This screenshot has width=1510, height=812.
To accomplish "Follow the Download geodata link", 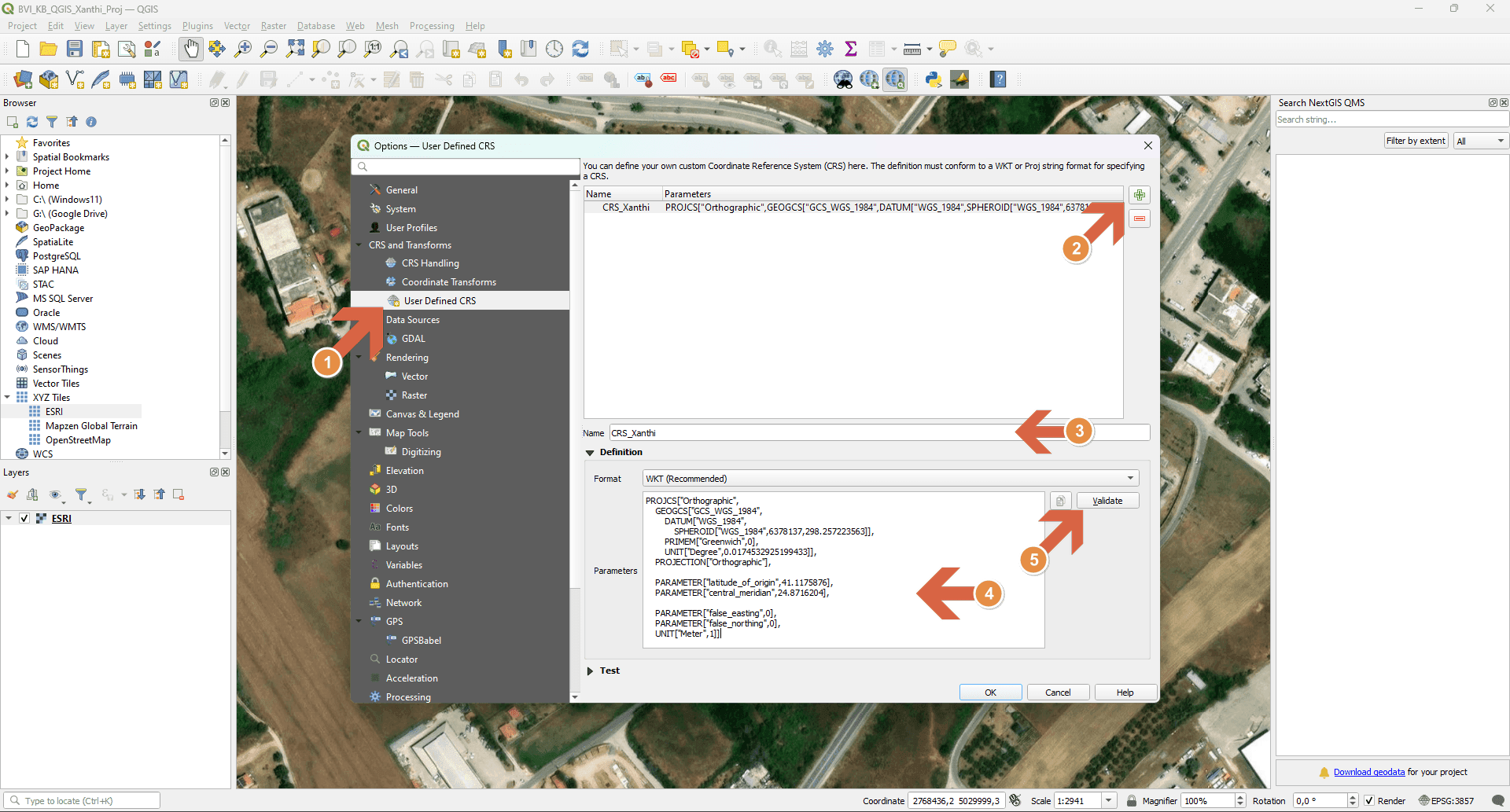I will click(1369, 772).
